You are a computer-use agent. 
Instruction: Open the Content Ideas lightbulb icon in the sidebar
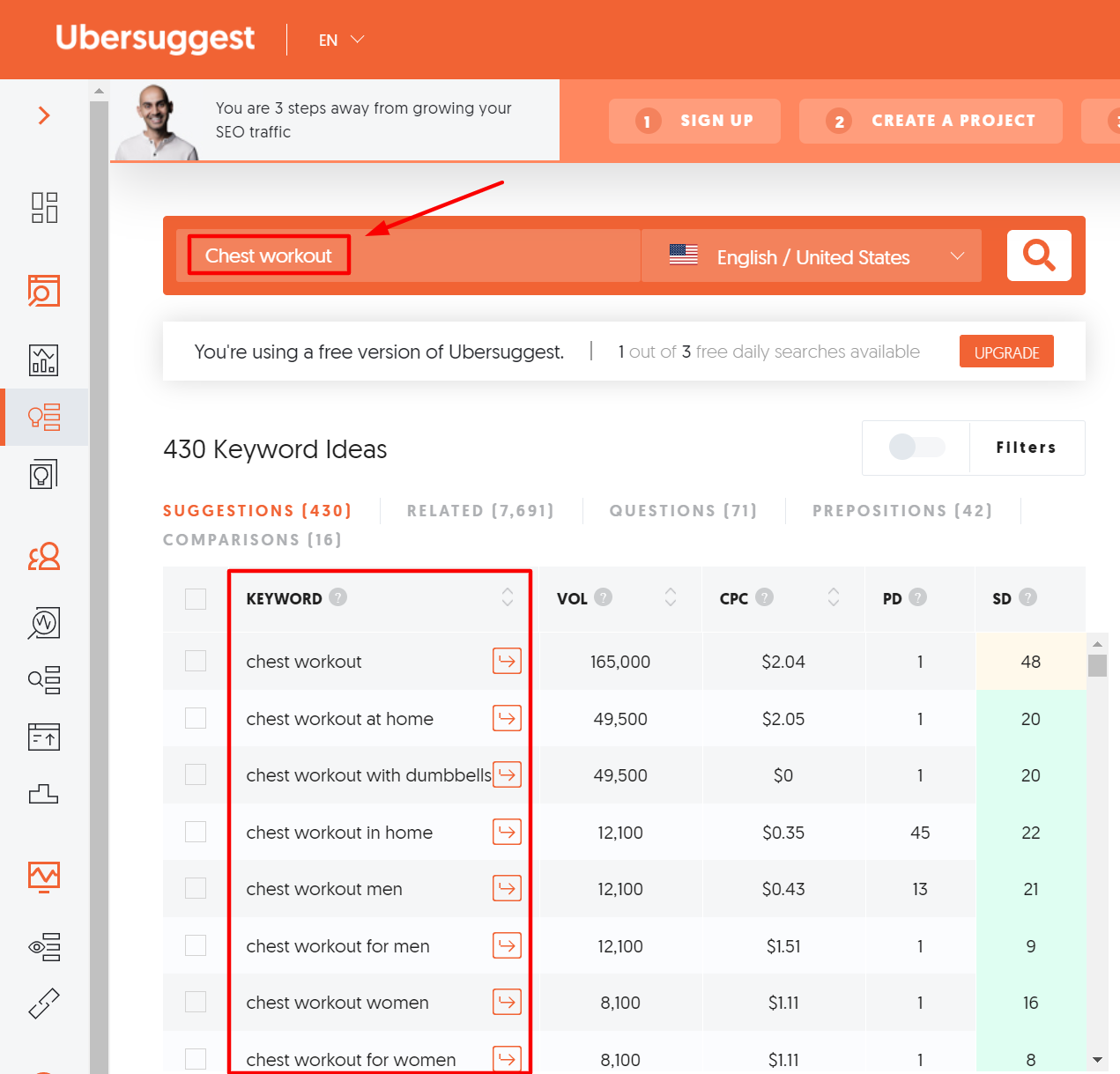[x=44, y=474]
